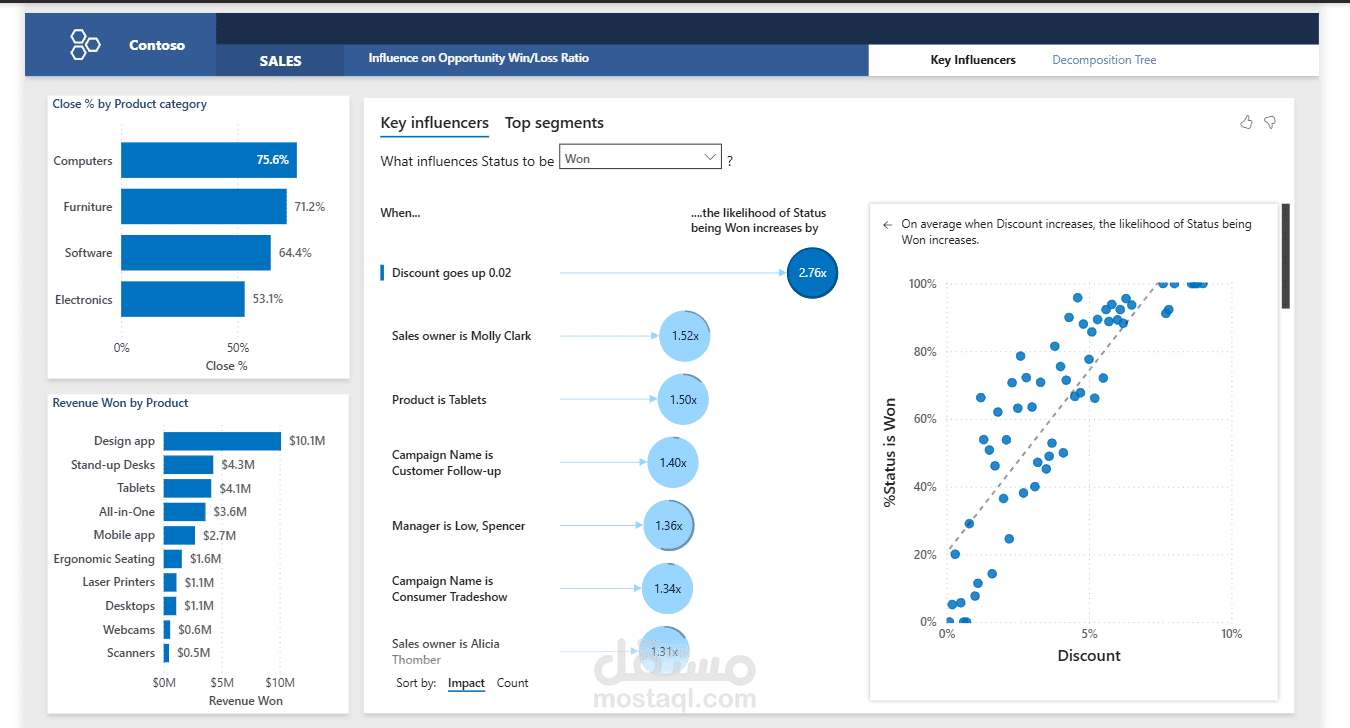Switch to the Top segments tab
The image size is (1350, 728).
click(554, 122)
